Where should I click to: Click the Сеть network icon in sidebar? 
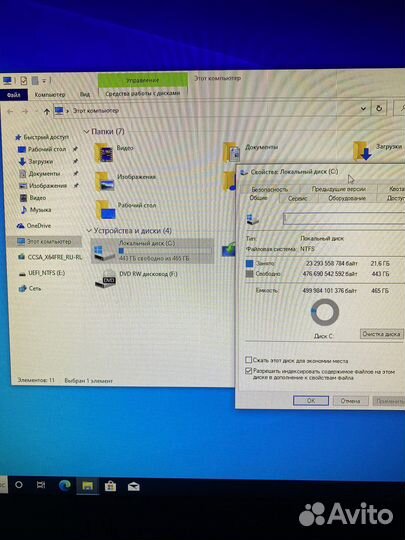pos(22,289)
